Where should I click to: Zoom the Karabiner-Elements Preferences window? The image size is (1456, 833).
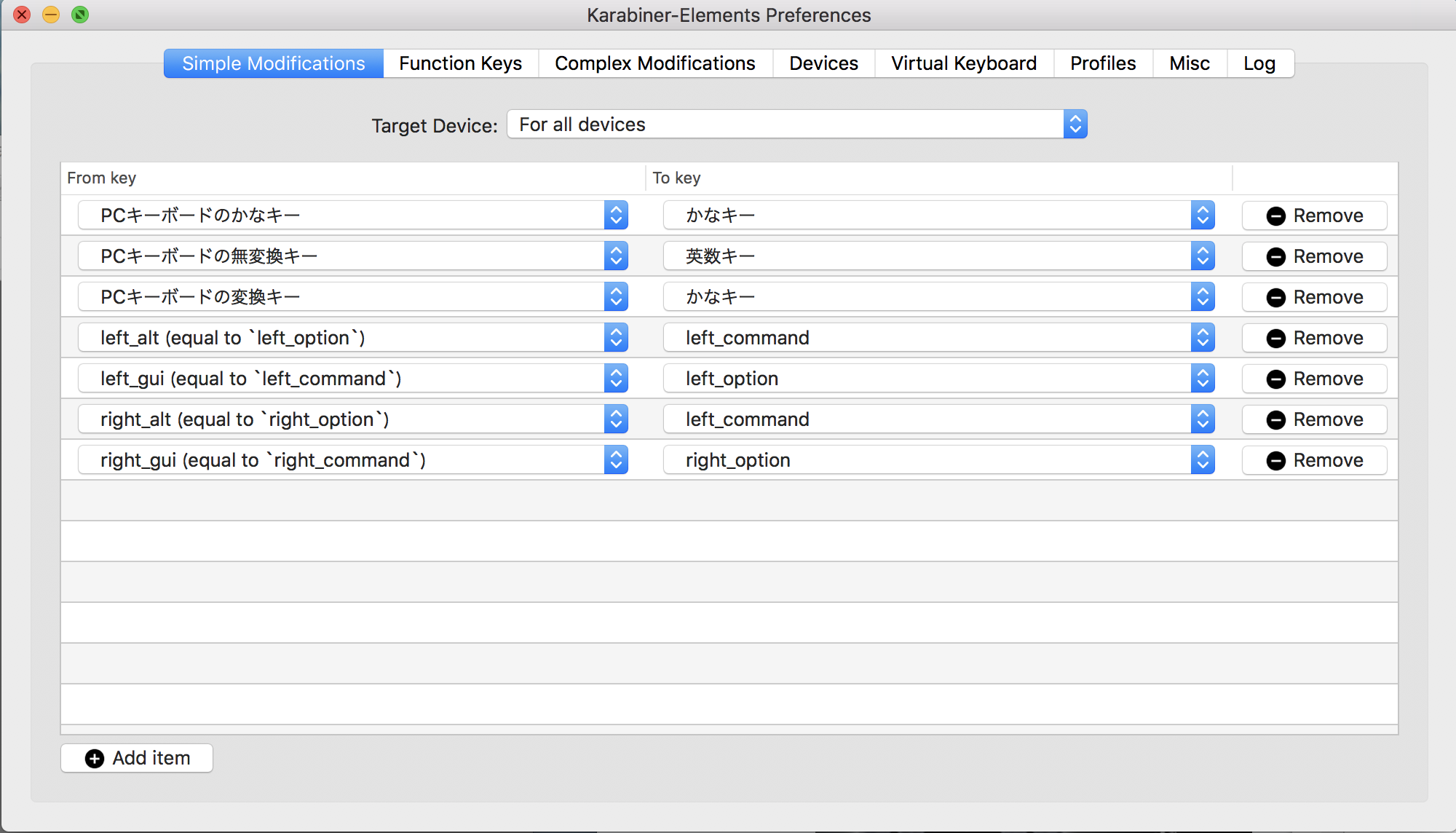point(80,15)
